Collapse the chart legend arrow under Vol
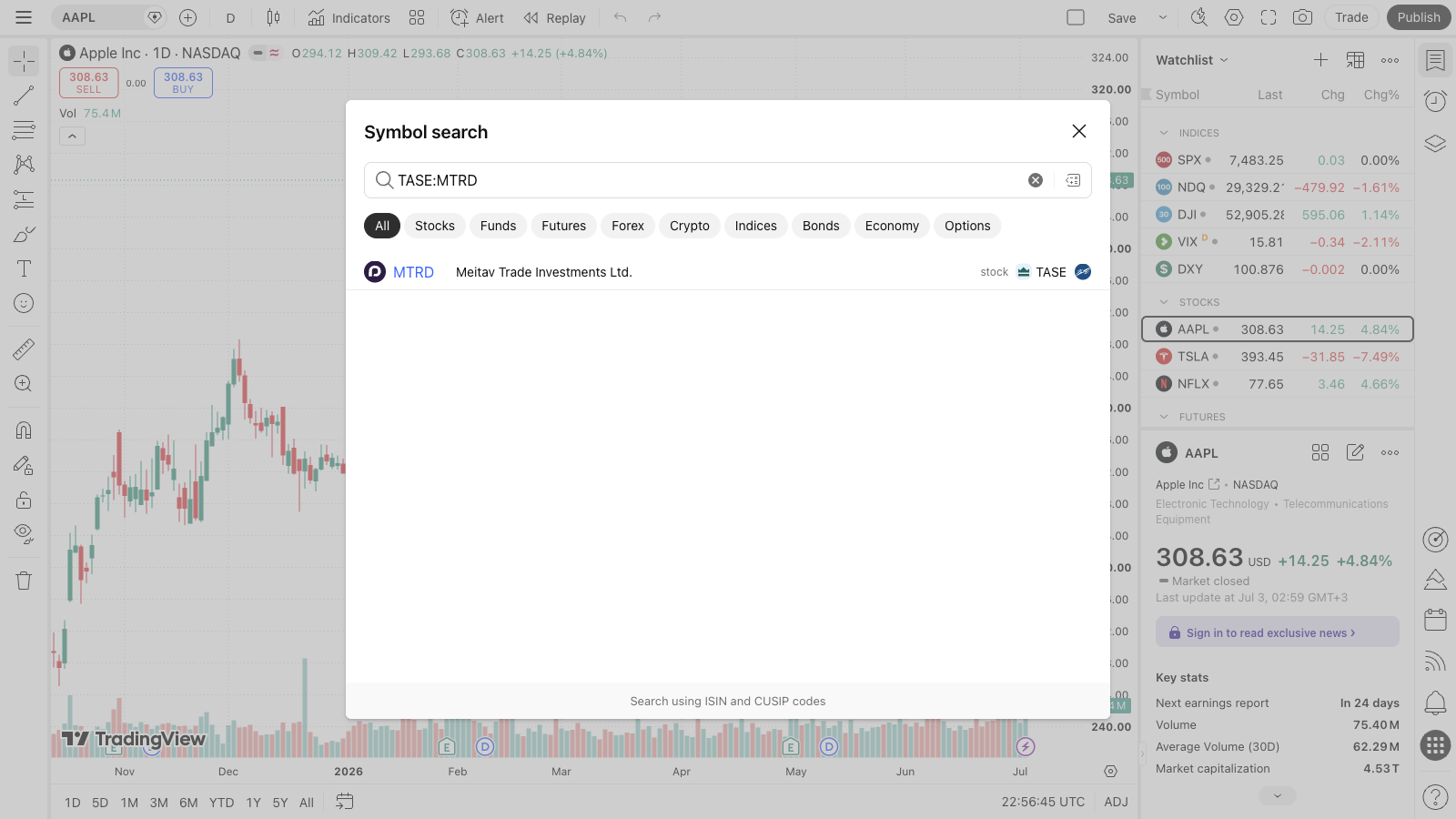Screen dimensions: 1456x819 [x=72, y=136]
